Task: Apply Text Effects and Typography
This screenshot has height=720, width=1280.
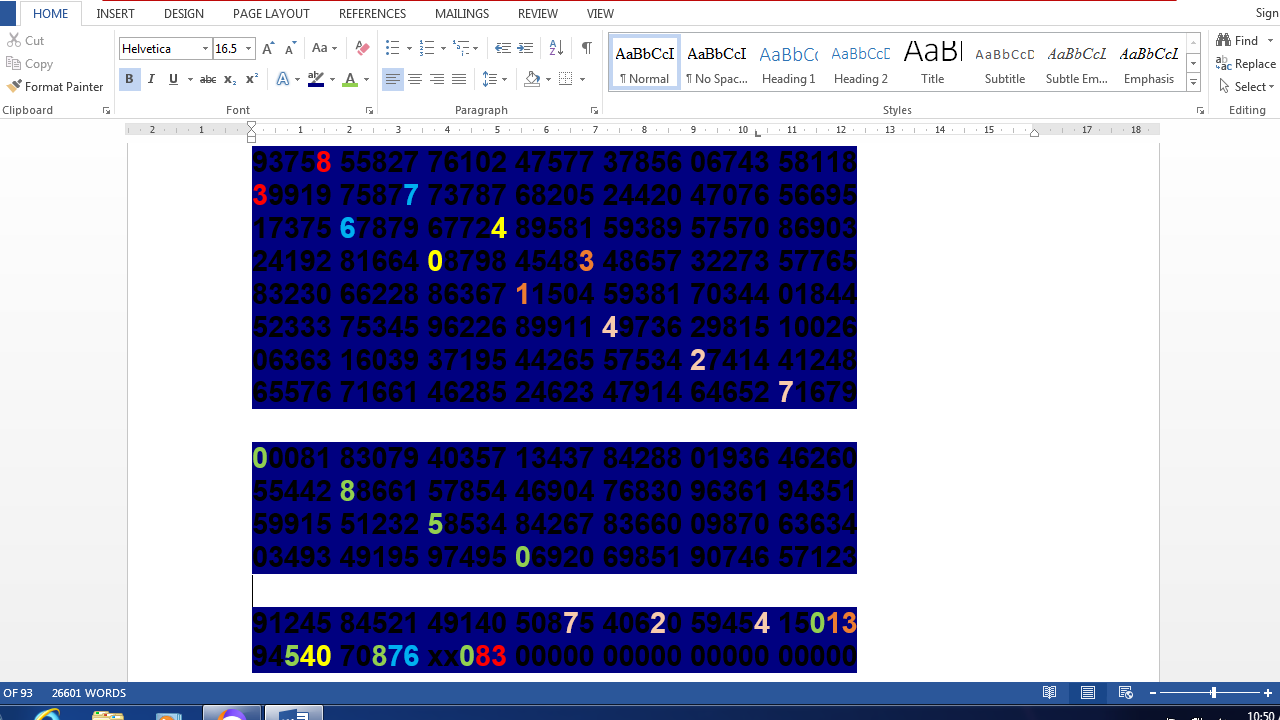Action: click(x=285, y=79)
